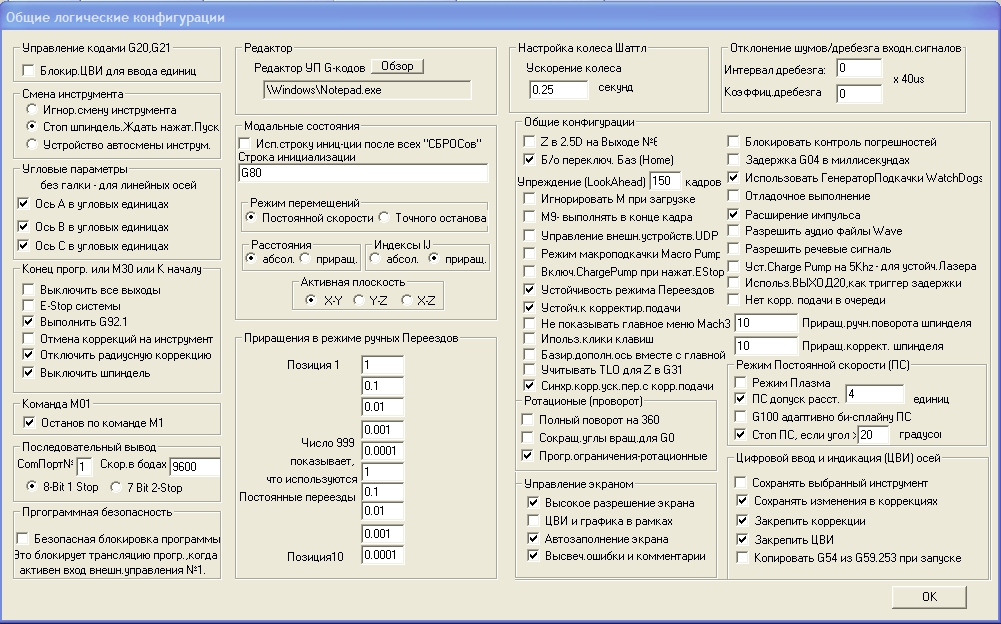Viewport: 1001px width, 624px height.
Task: Click Строка инициализации field with G80
Action: 363,173
